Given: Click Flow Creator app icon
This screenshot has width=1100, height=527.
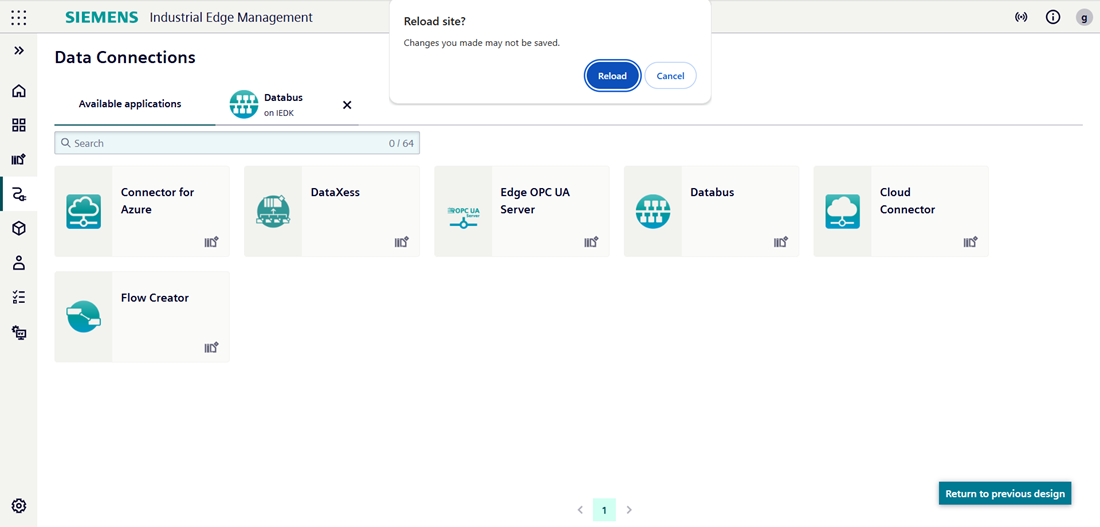Looking at the screenshot, I should (83, 317).
